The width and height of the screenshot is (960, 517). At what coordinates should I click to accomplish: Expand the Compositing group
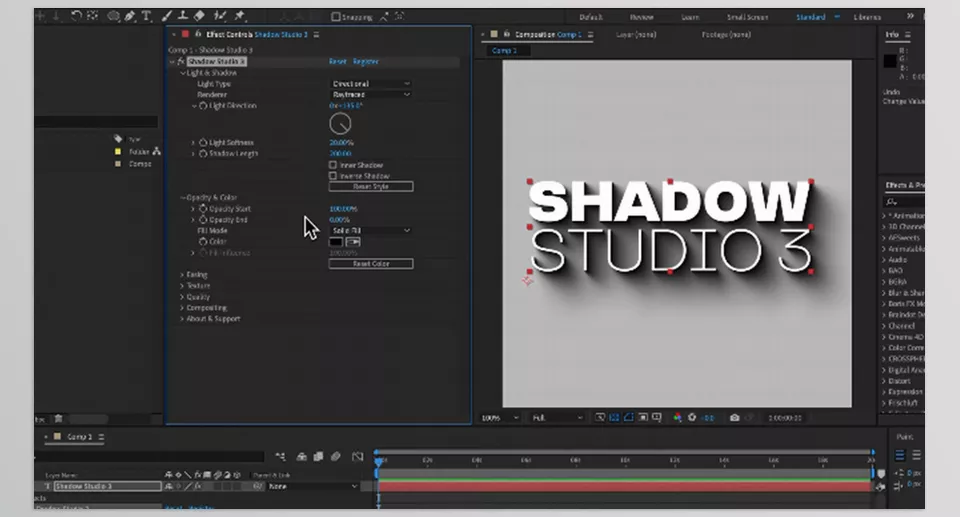tap(182, 308)
